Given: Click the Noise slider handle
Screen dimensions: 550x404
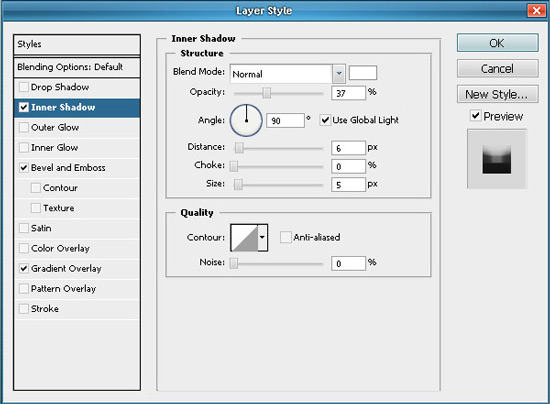Looking at the screenshot, I should (234, 263).
